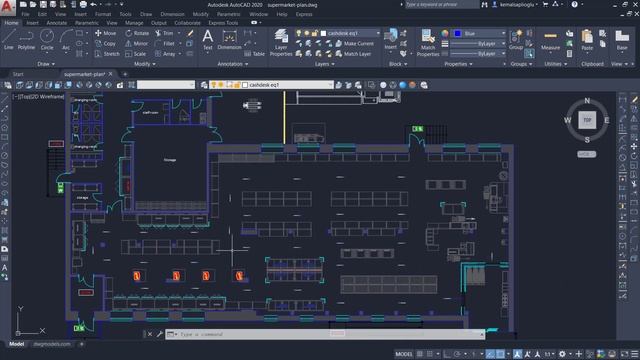The width and height of the screenshot is (640, 360).
Task: Open the Dimension menu
Action: [172, 14]
